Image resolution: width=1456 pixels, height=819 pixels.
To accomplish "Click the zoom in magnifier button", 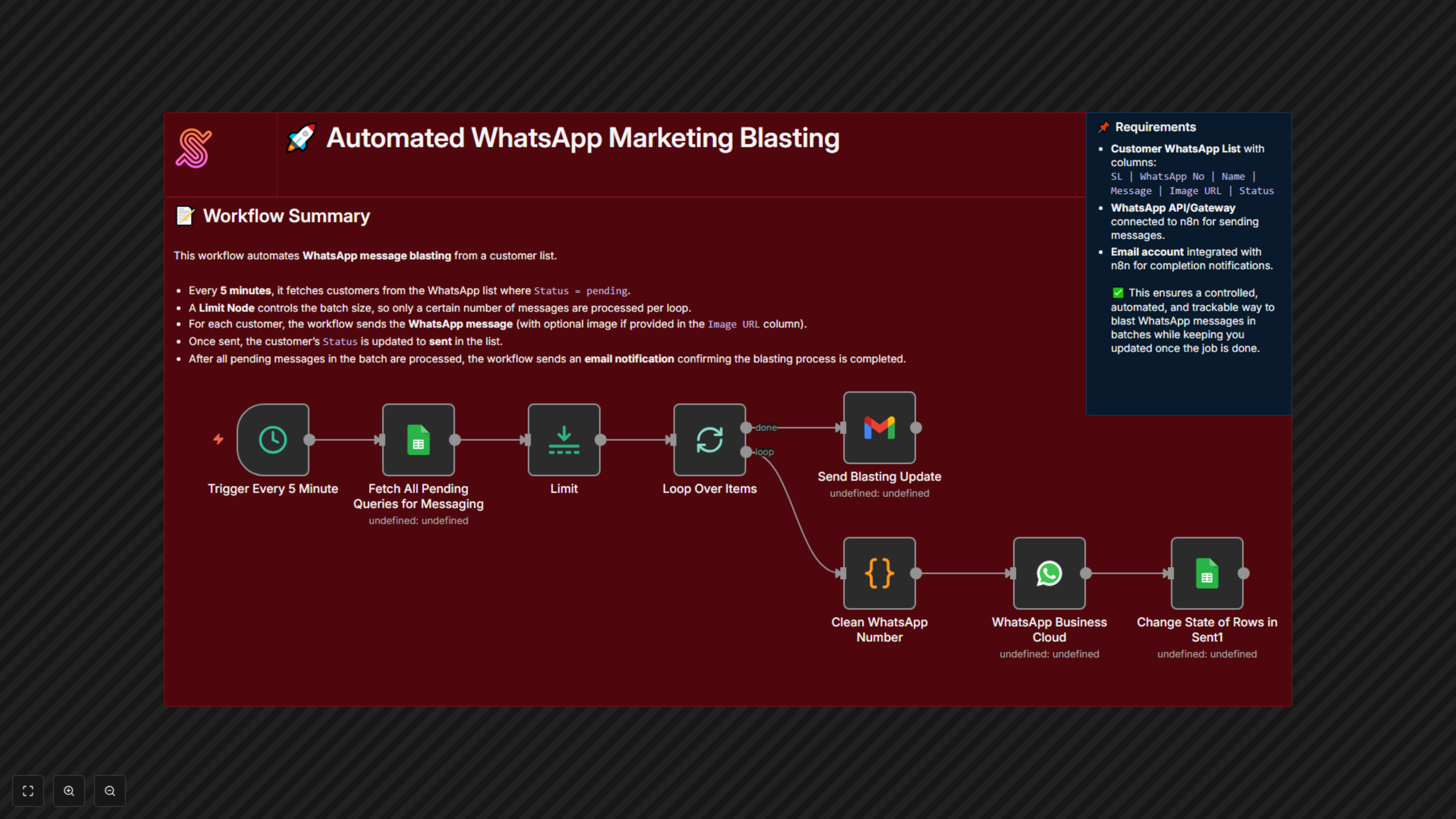I will [x=69, y=791].
